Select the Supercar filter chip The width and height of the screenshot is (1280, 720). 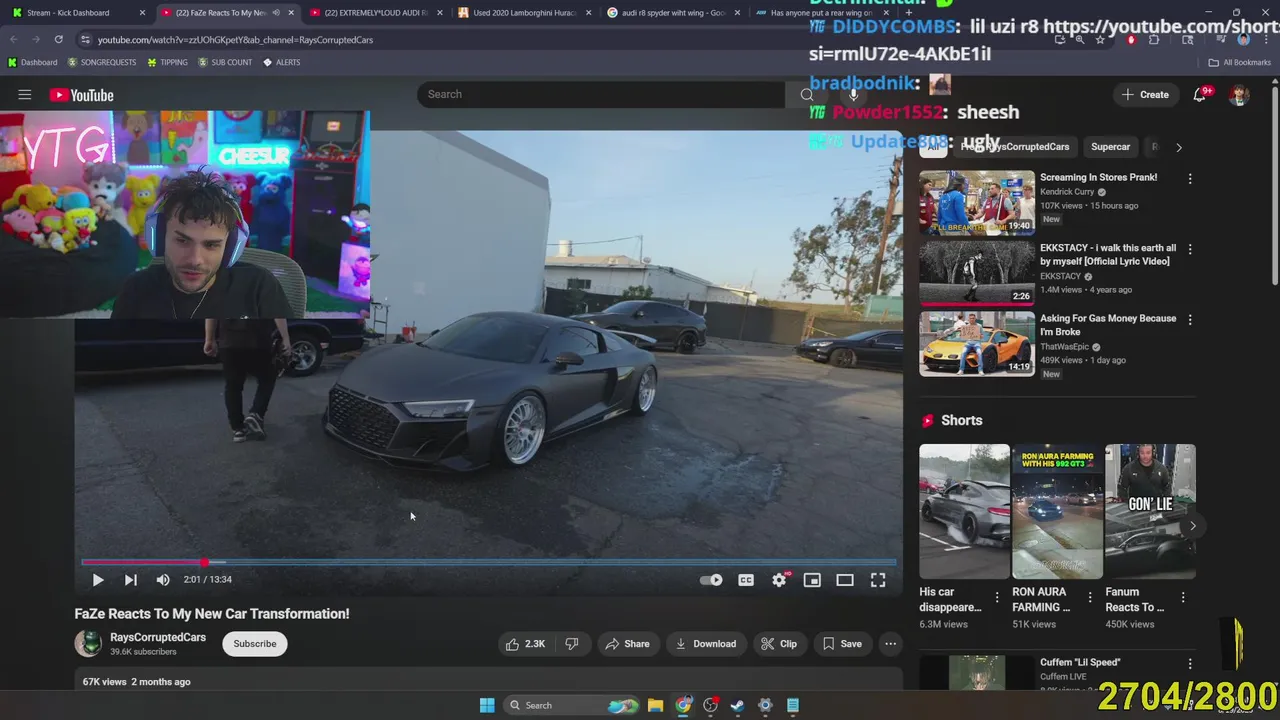tap(1110, 147)
